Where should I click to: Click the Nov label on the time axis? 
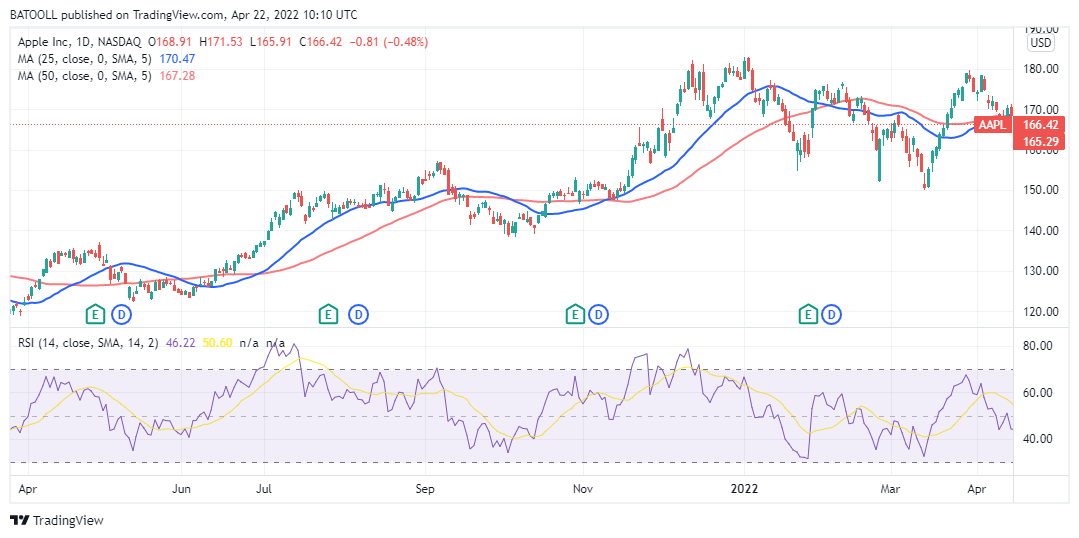tap(582, 490)
